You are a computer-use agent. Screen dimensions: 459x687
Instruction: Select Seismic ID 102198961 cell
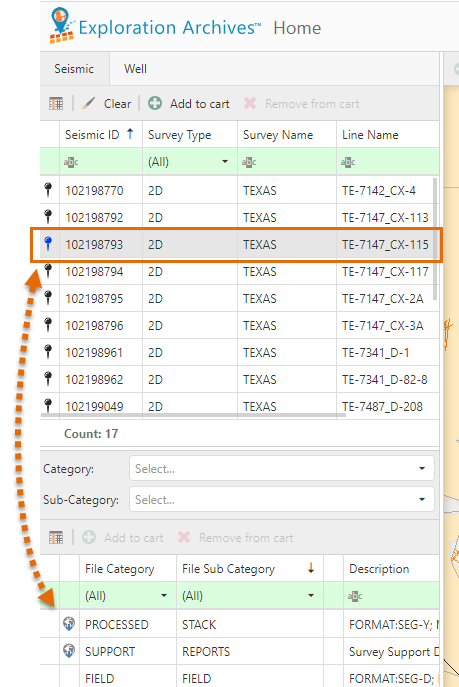pos(101,353)
